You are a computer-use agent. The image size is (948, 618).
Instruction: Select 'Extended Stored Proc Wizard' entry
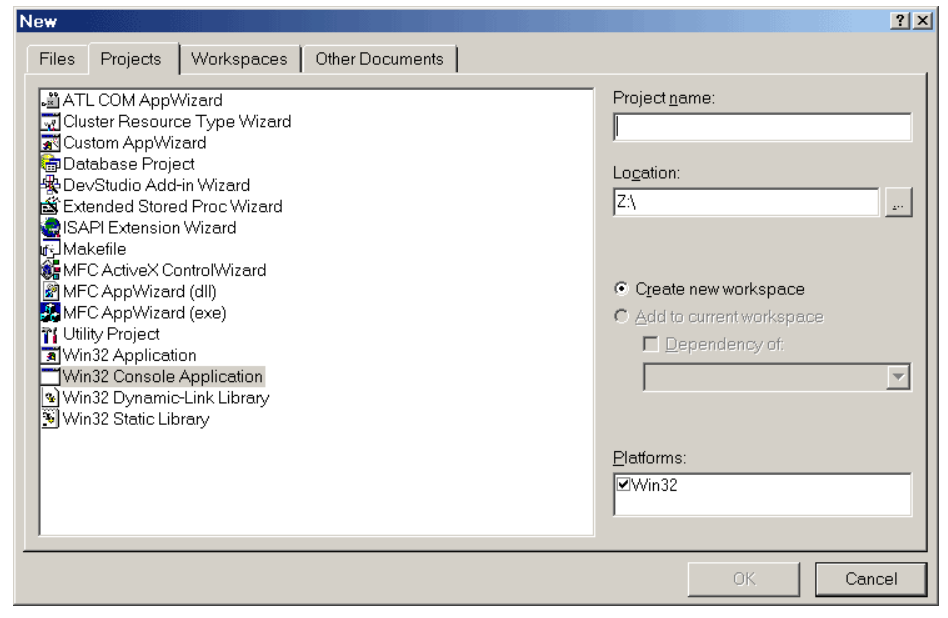[173, 206]
